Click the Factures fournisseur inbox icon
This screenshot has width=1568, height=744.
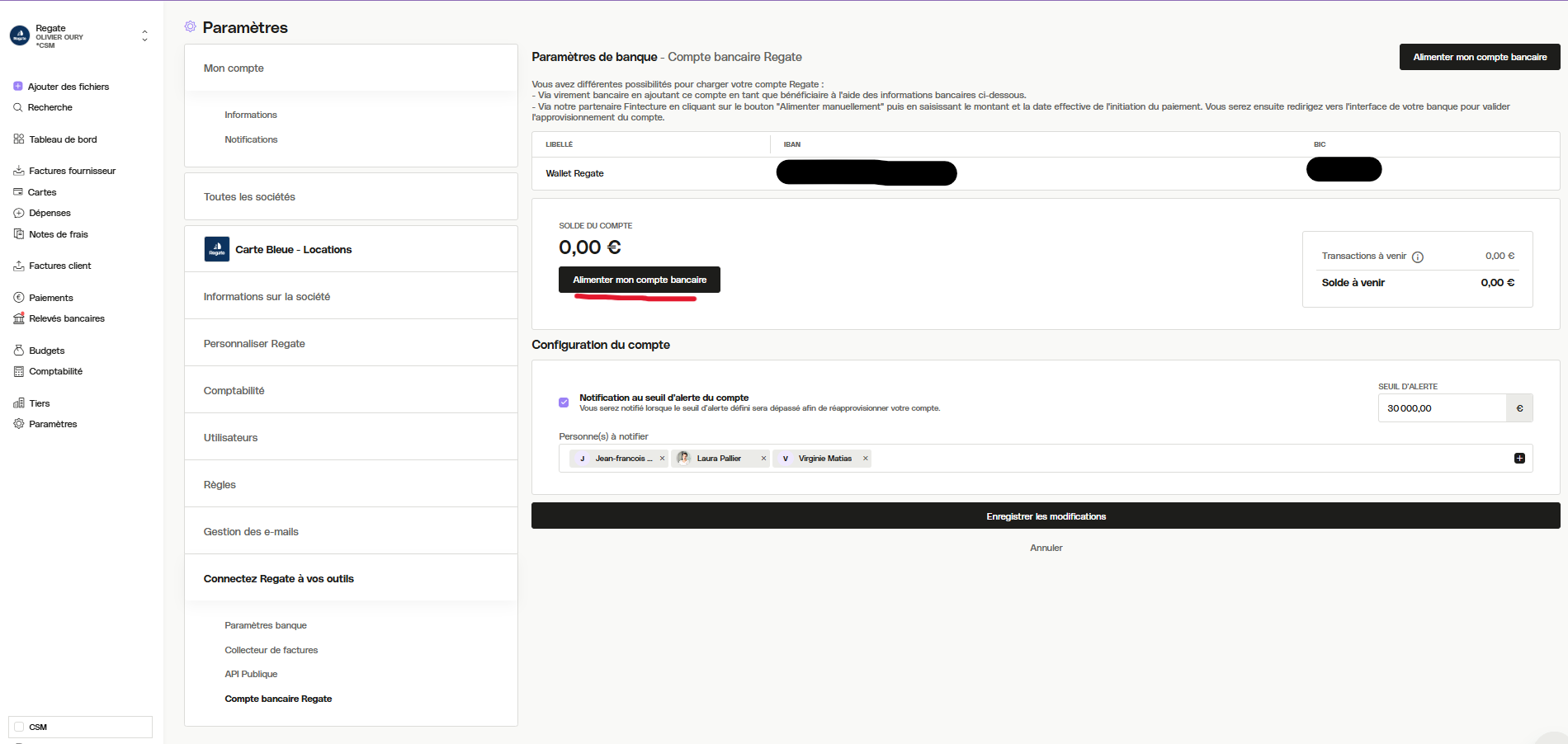pyautogui.click(x=18, y=171)
